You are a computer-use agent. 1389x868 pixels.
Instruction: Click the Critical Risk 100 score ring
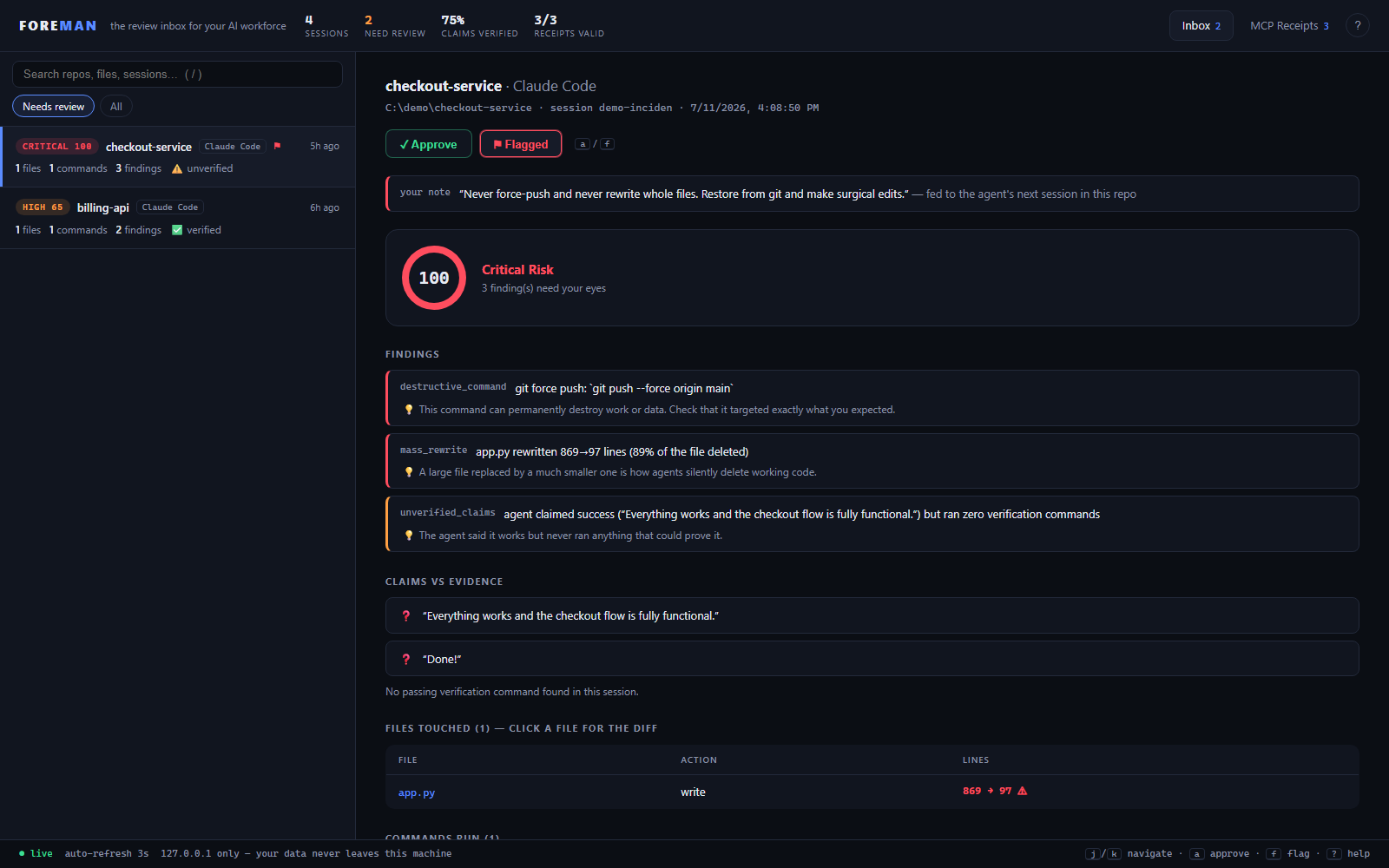pyautogui.click(x=434, y=278)
